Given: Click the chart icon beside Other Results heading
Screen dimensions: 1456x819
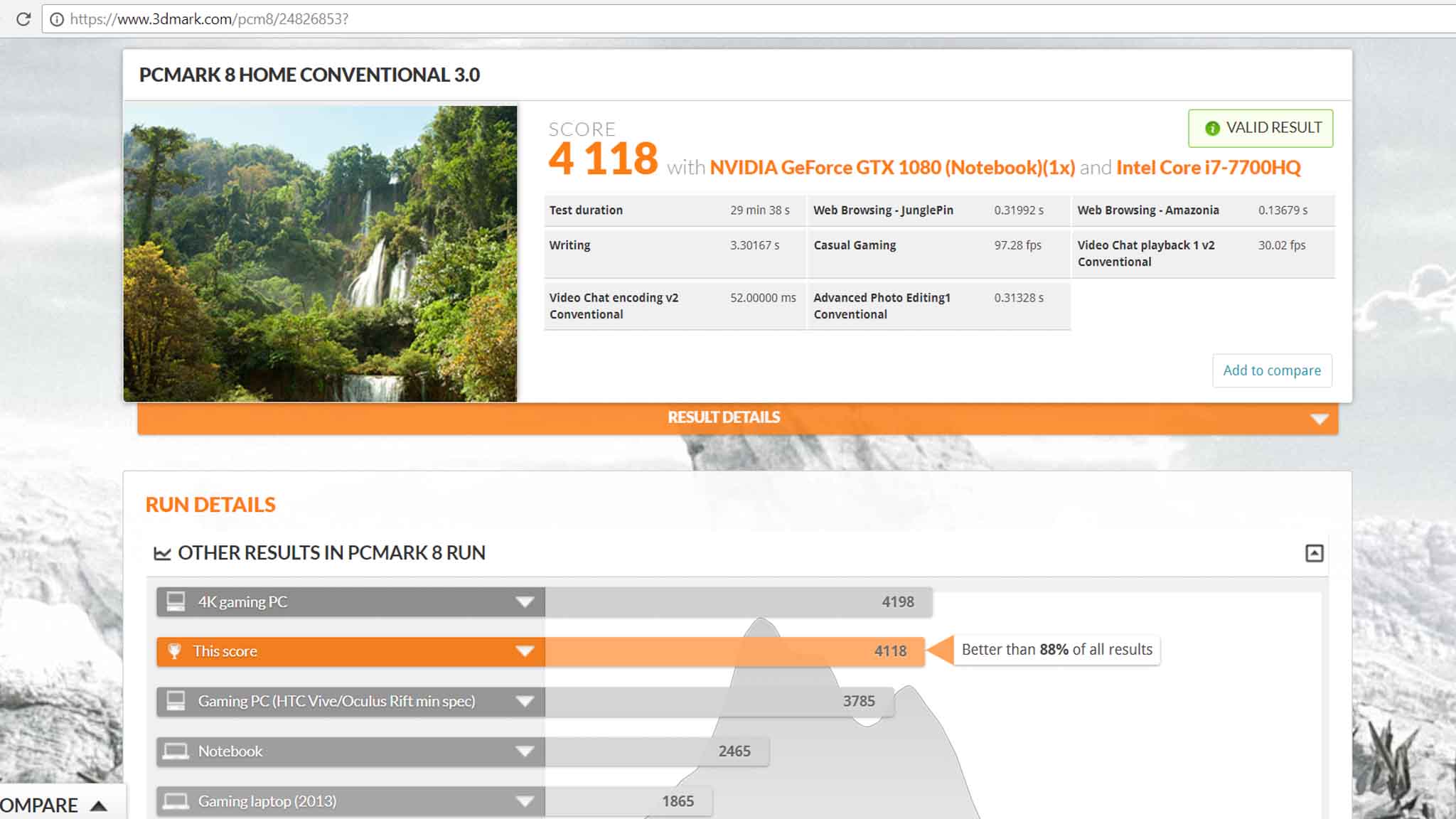Looking at the screenshot, I should (162, 553).
